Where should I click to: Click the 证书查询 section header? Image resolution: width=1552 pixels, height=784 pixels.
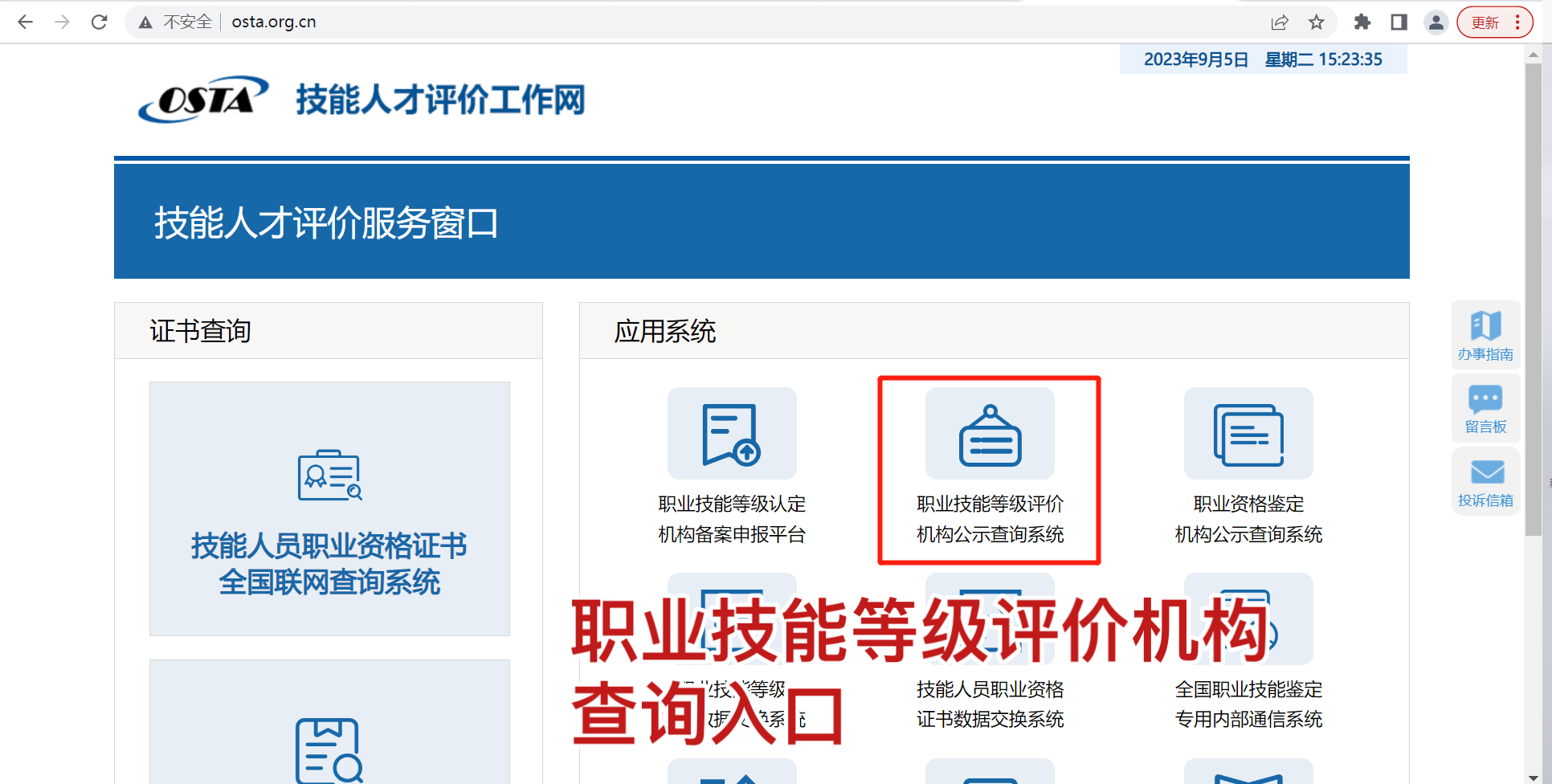coord(329,331)
